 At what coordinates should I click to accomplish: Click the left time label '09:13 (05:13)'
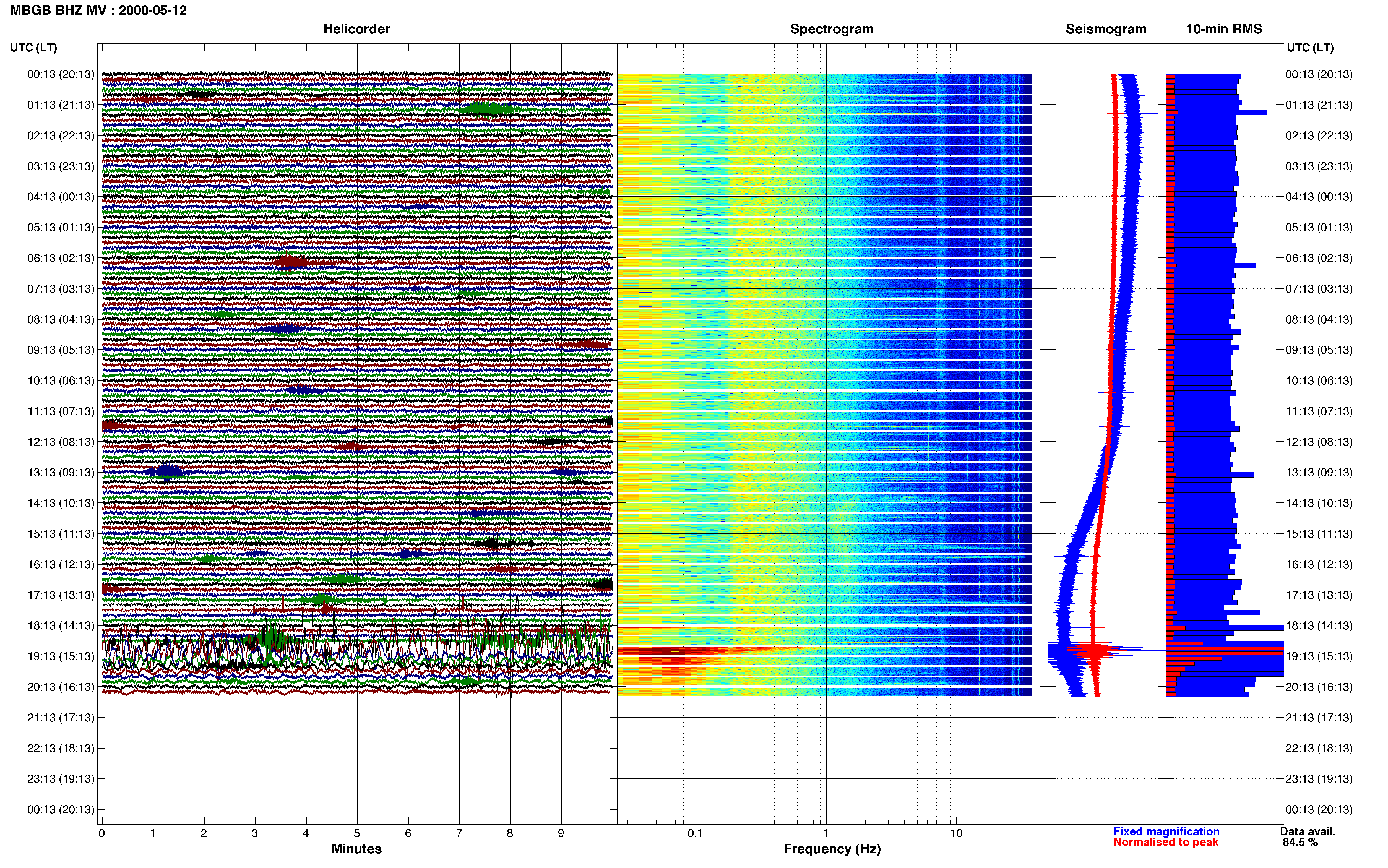tap(61, 350)
